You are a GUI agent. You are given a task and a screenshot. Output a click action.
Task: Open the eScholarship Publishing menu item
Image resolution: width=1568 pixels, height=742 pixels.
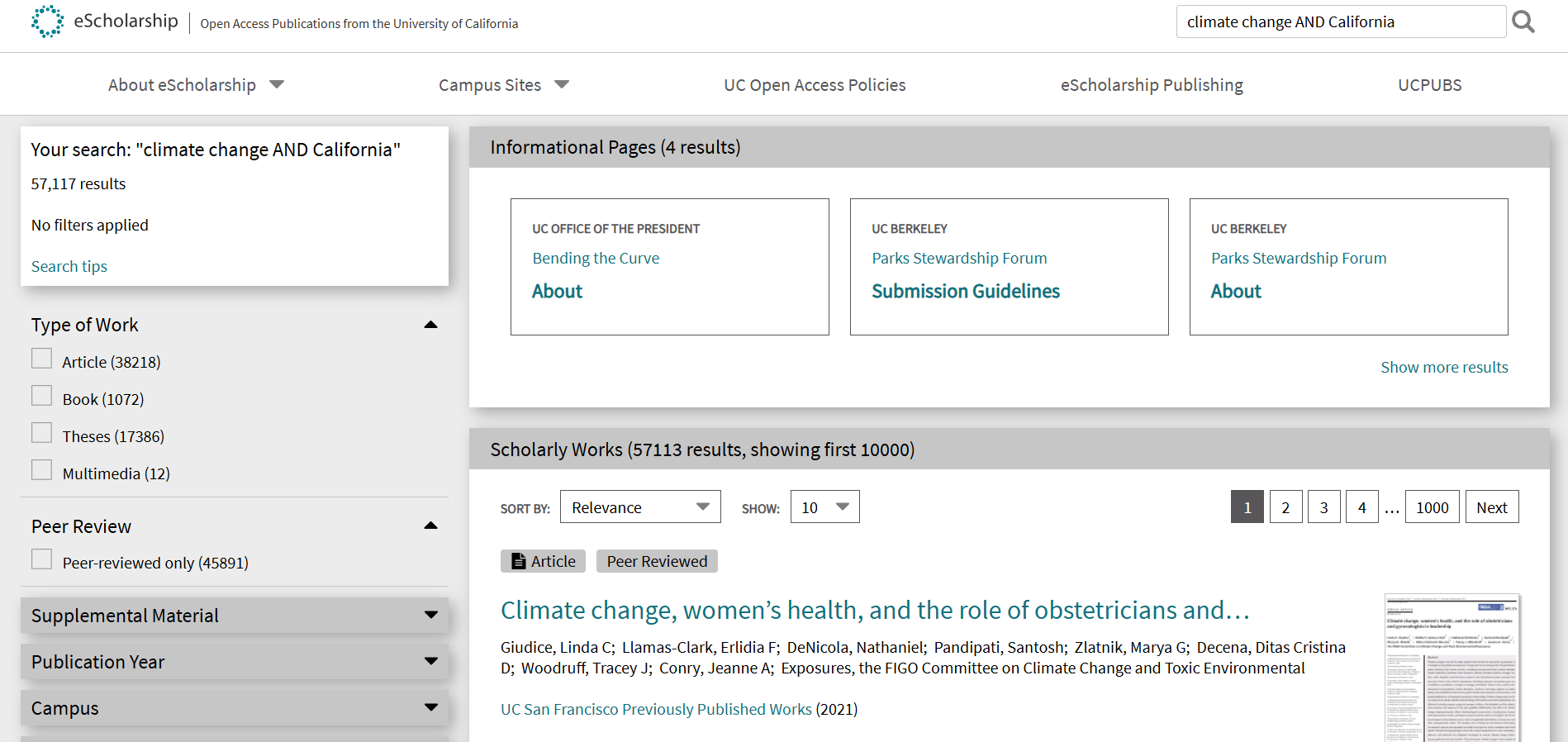[1152, 85]
